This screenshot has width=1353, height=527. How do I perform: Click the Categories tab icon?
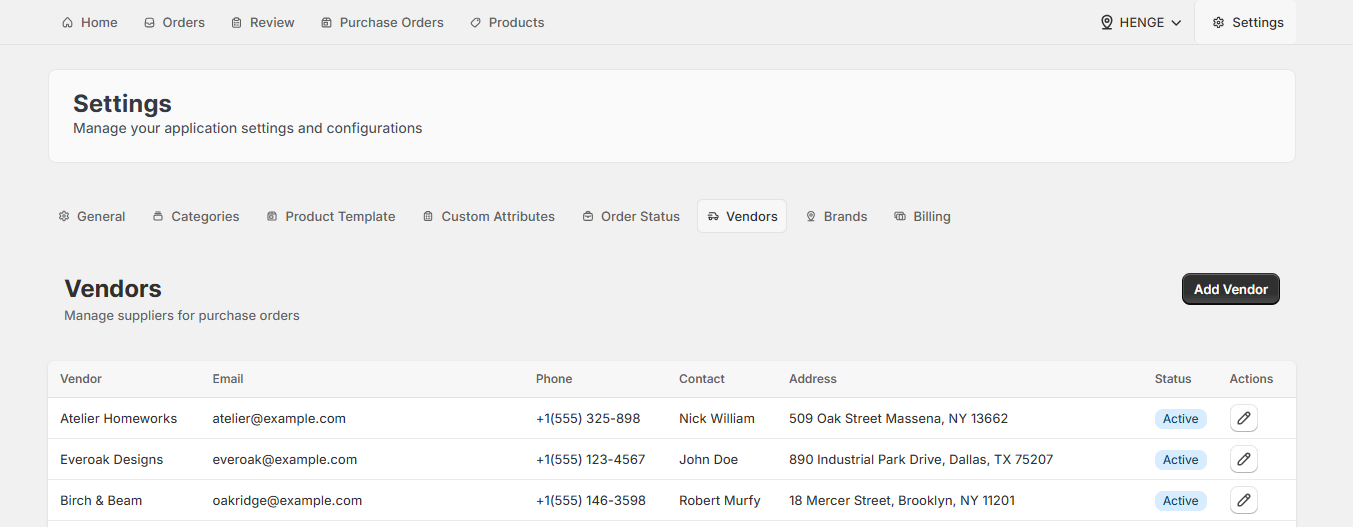coord(158,216)
